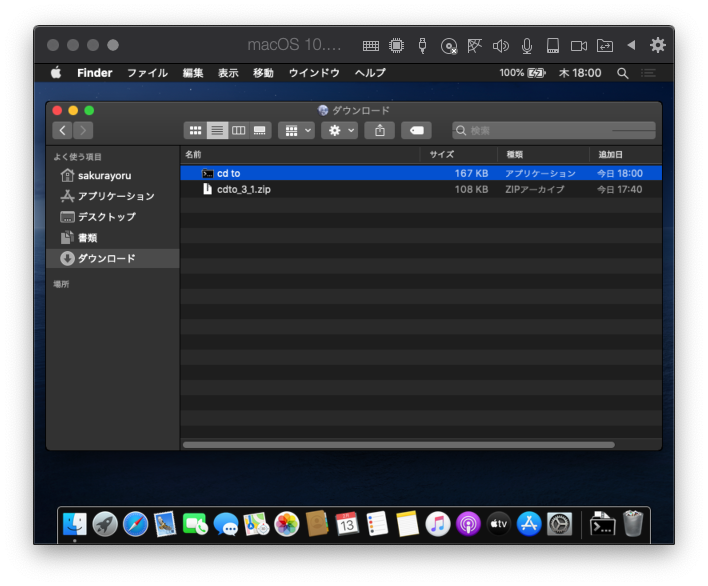Open the 編集 menu
Image resolution: width=708 pixels, height=586 pixels.
[x=193, y=73]
